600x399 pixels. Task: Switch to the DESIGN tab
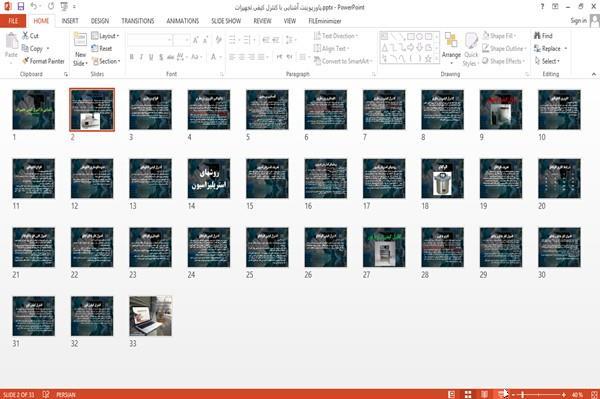100,21
